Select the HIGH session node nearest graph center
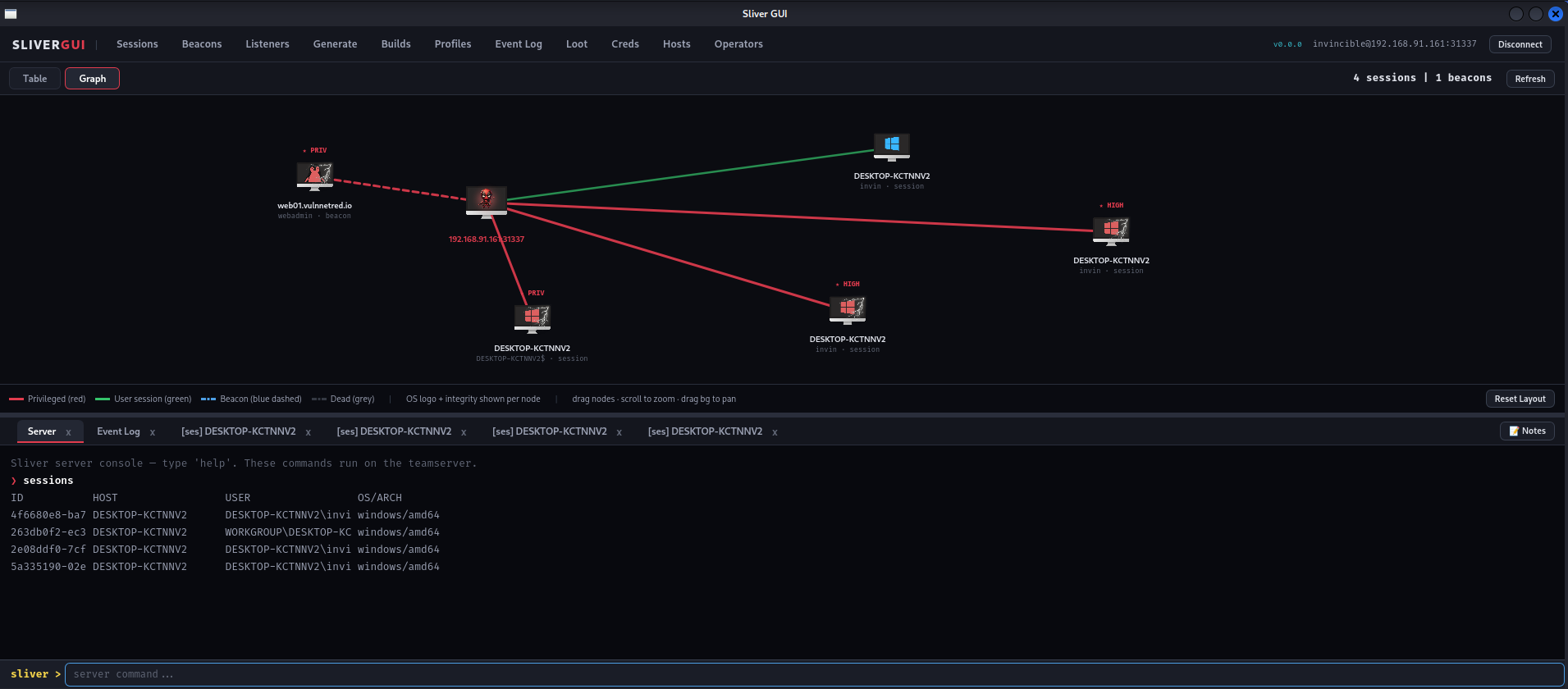1568x689 pixels. (x=848, y=309)
